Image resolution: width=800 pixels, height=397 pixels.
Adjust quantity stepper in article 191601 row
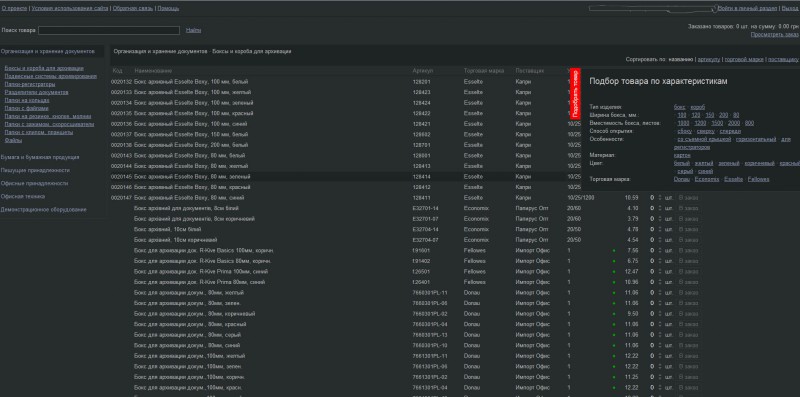click(x=660, y=251)
